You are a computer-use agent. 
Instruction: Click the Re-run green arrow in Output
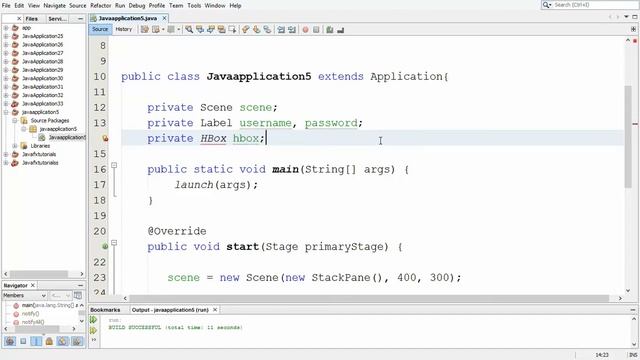[93, 320]
